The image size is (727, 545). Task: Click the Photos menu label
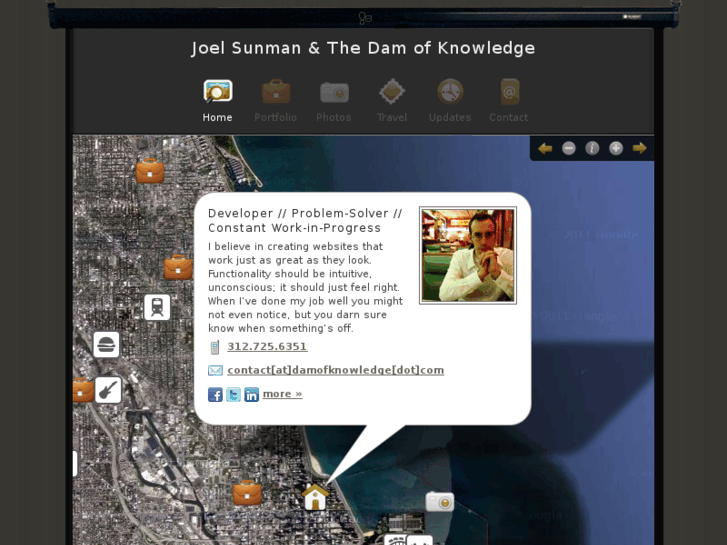point(334,117)
